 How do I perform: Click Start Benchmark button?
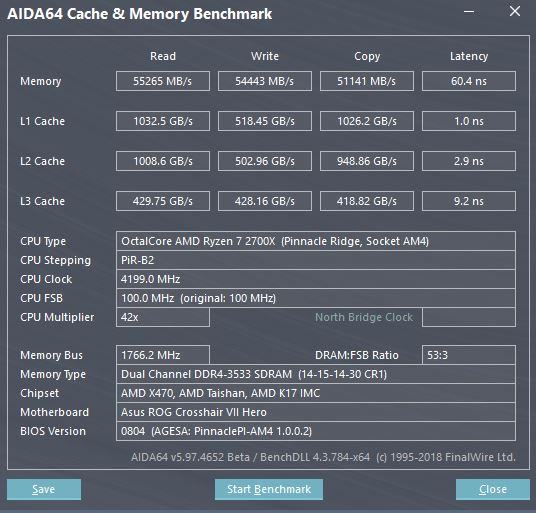(x=269, y=489)
